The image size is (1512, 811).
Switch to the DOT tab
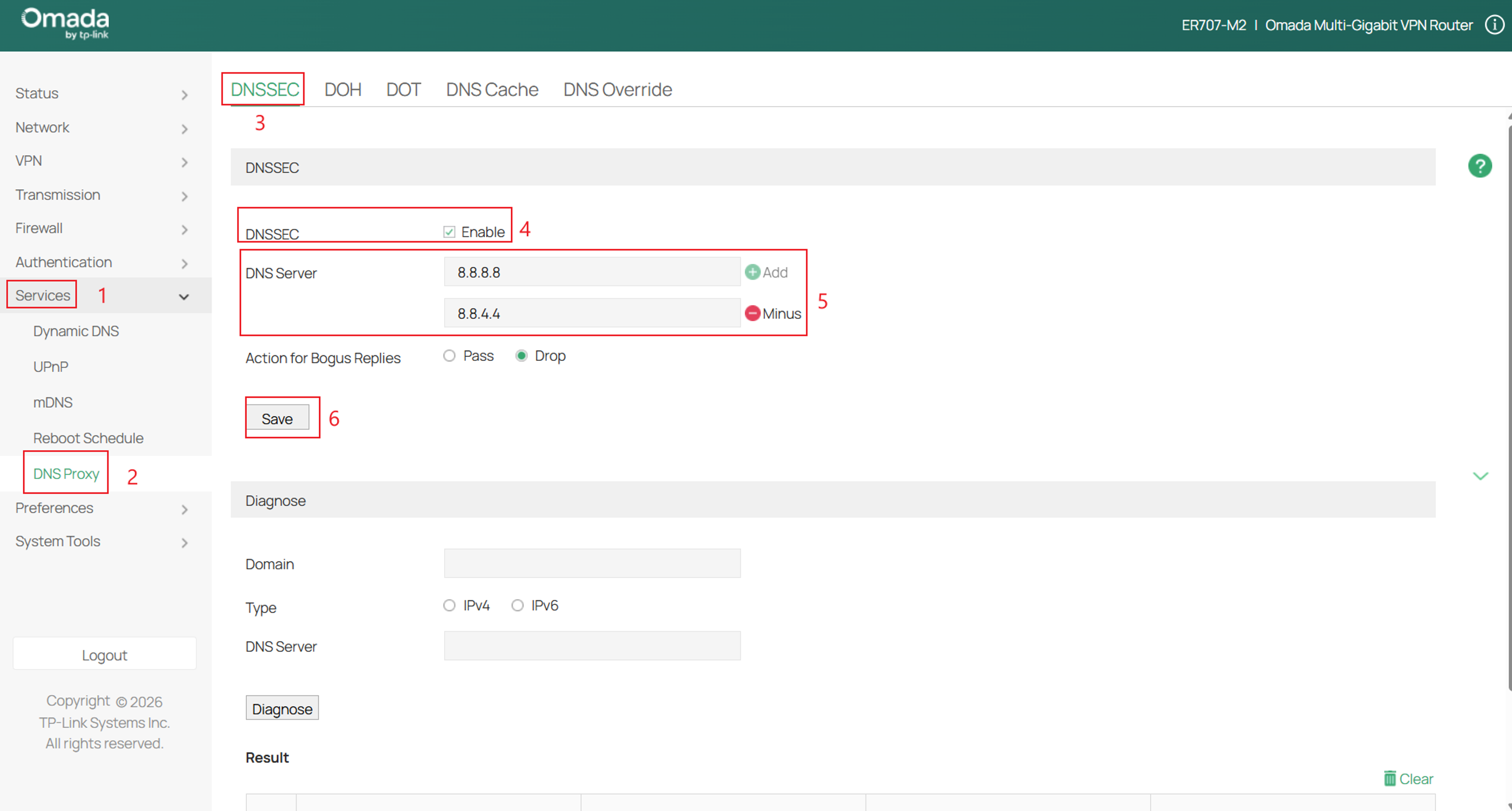[x=403, y=90]
